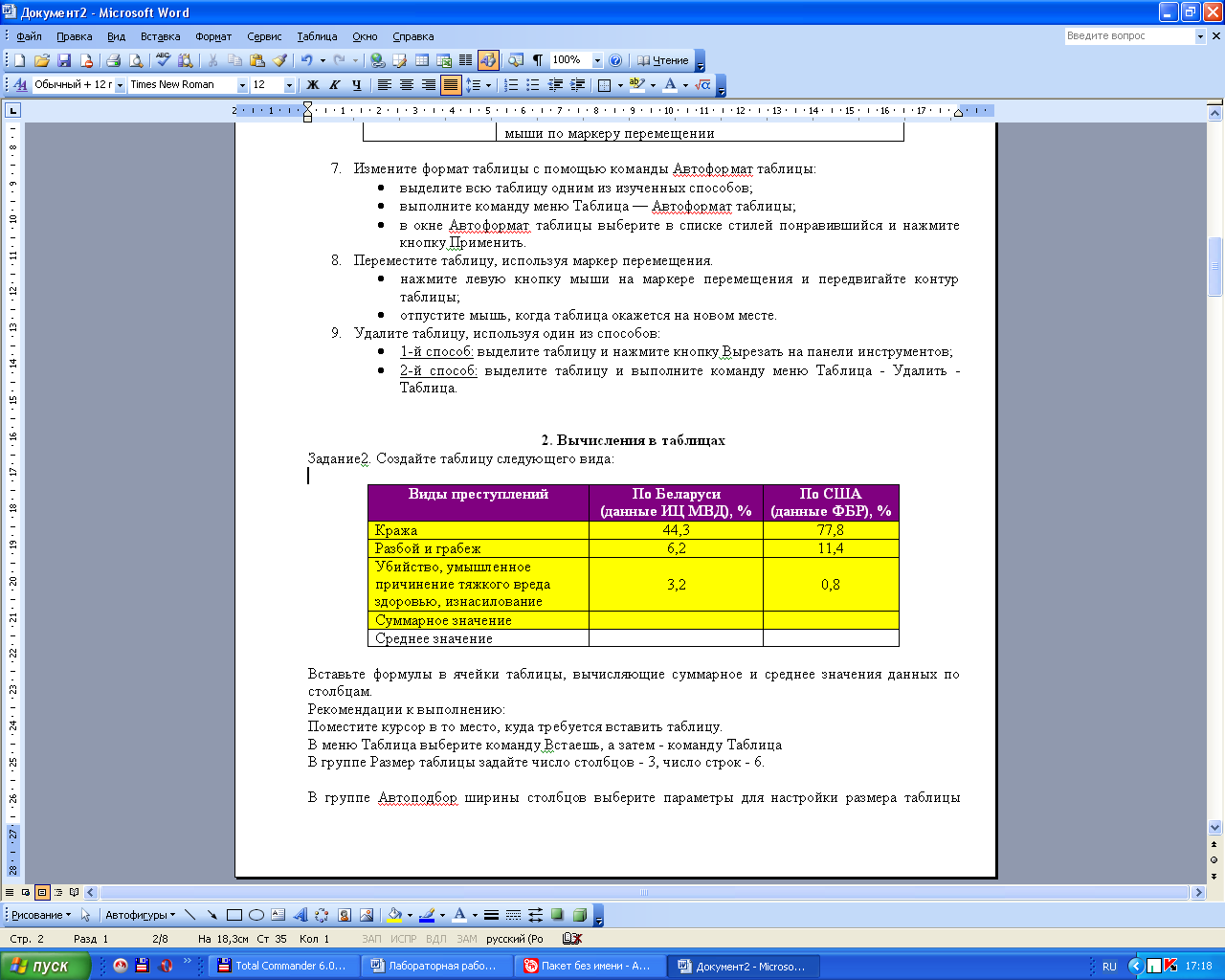Insert a picture from file
Screen dimensions: 1225x980
point(366,915)
